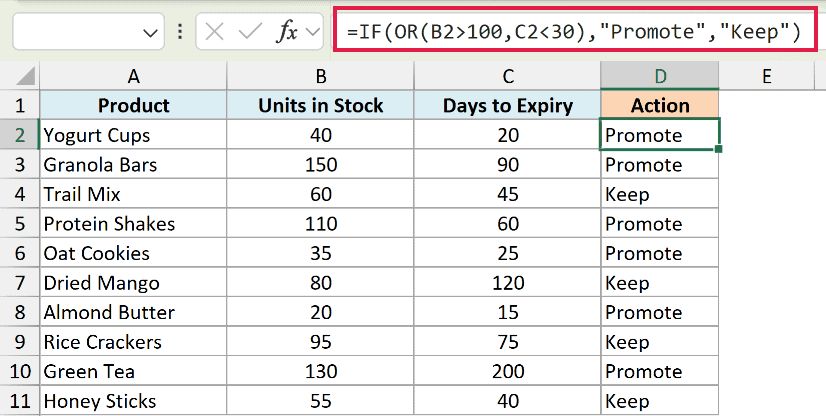Select row 11 header
This screenshot has width=826, height=416.
click(x=19, y=401)
